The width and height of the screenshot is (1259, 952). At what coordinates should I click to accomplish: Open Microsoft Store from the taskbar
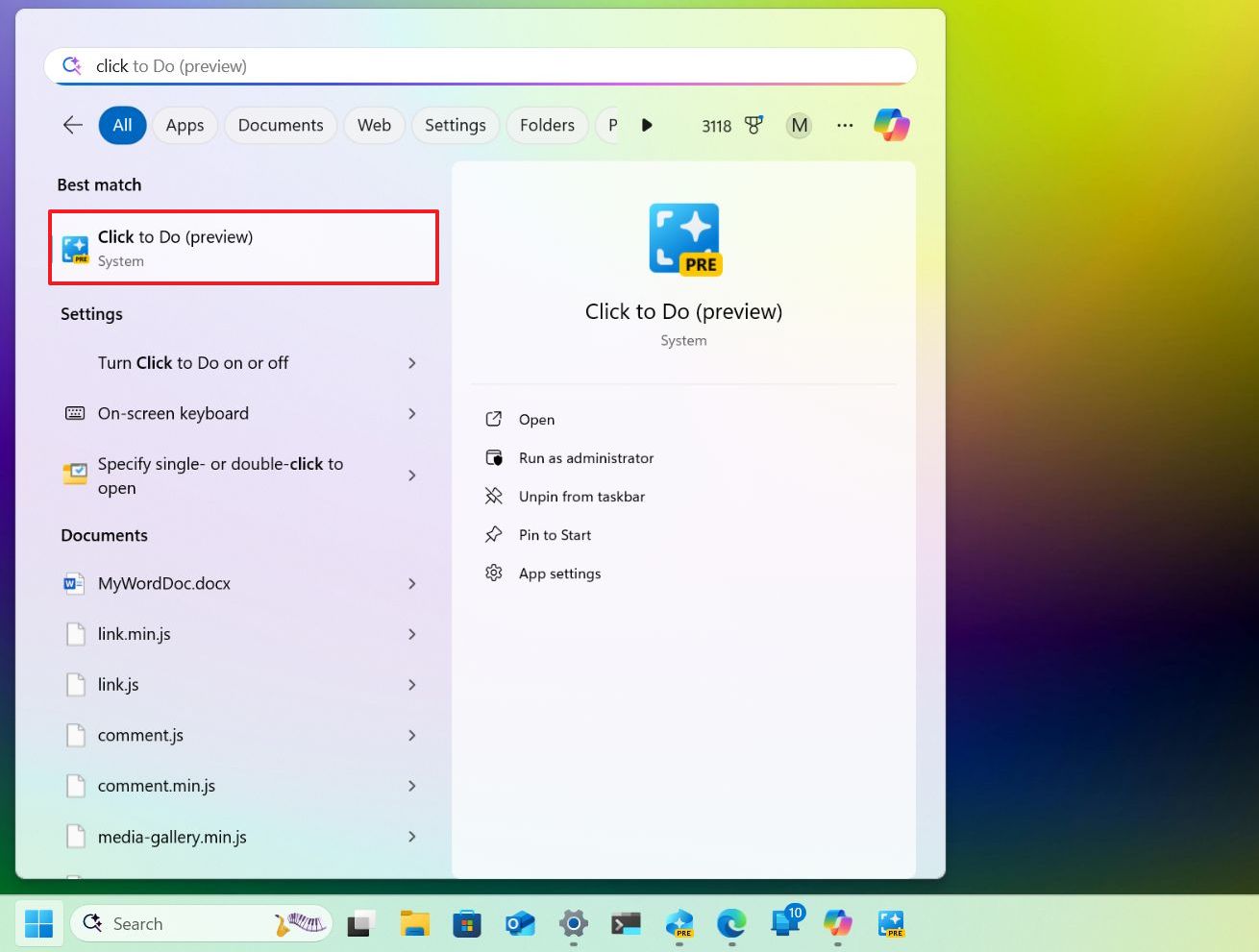(467, 923)
